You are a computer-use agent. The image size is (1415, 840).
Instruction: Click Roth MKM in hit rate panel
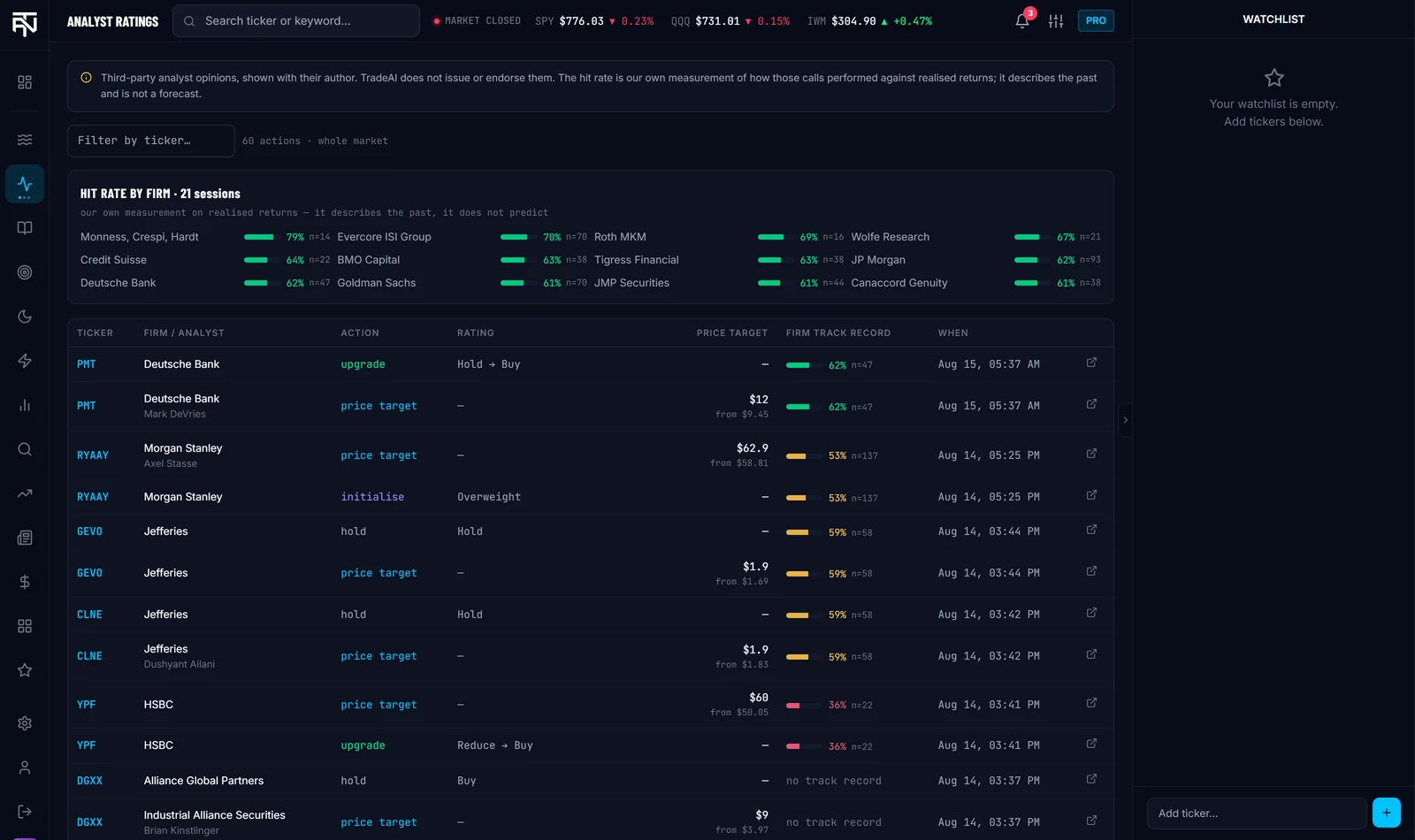pos(620,237)
